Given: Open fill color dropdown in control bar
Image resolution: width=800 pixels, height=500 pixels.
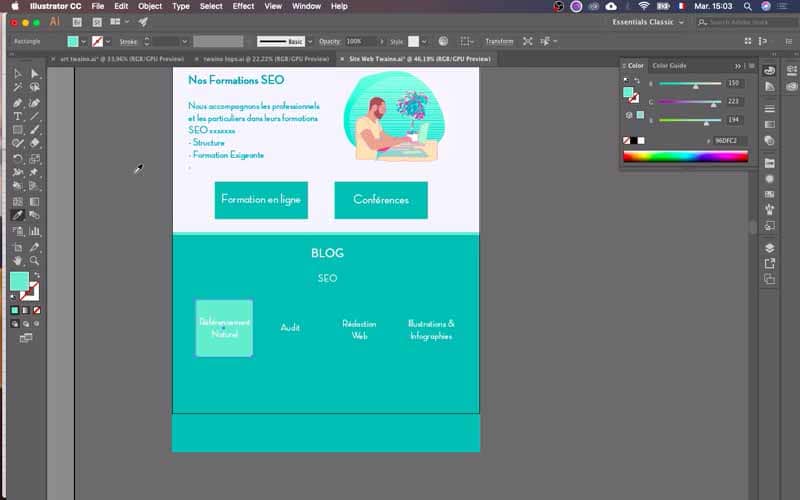Looking at the screenshot, I should (83, 41).
